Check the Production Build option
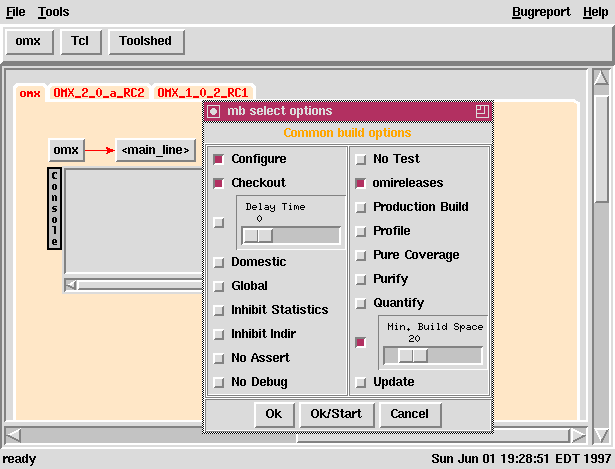615x469 pixels. tap(360, 207)
